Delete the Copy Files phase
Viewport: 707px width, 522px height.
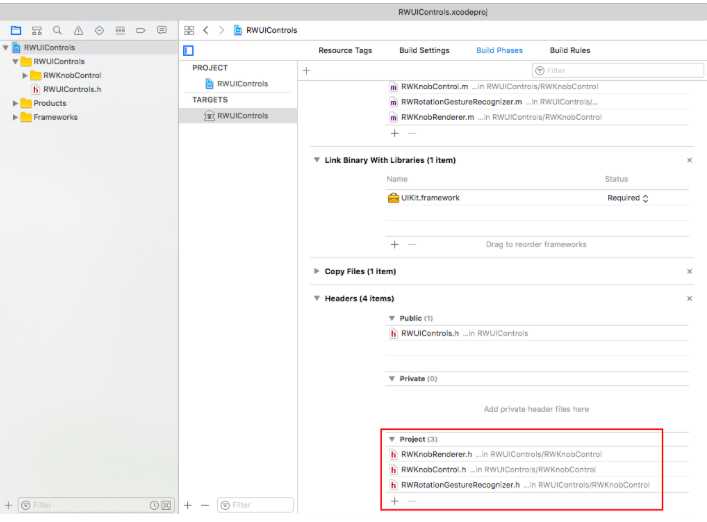tap(689, 271)
